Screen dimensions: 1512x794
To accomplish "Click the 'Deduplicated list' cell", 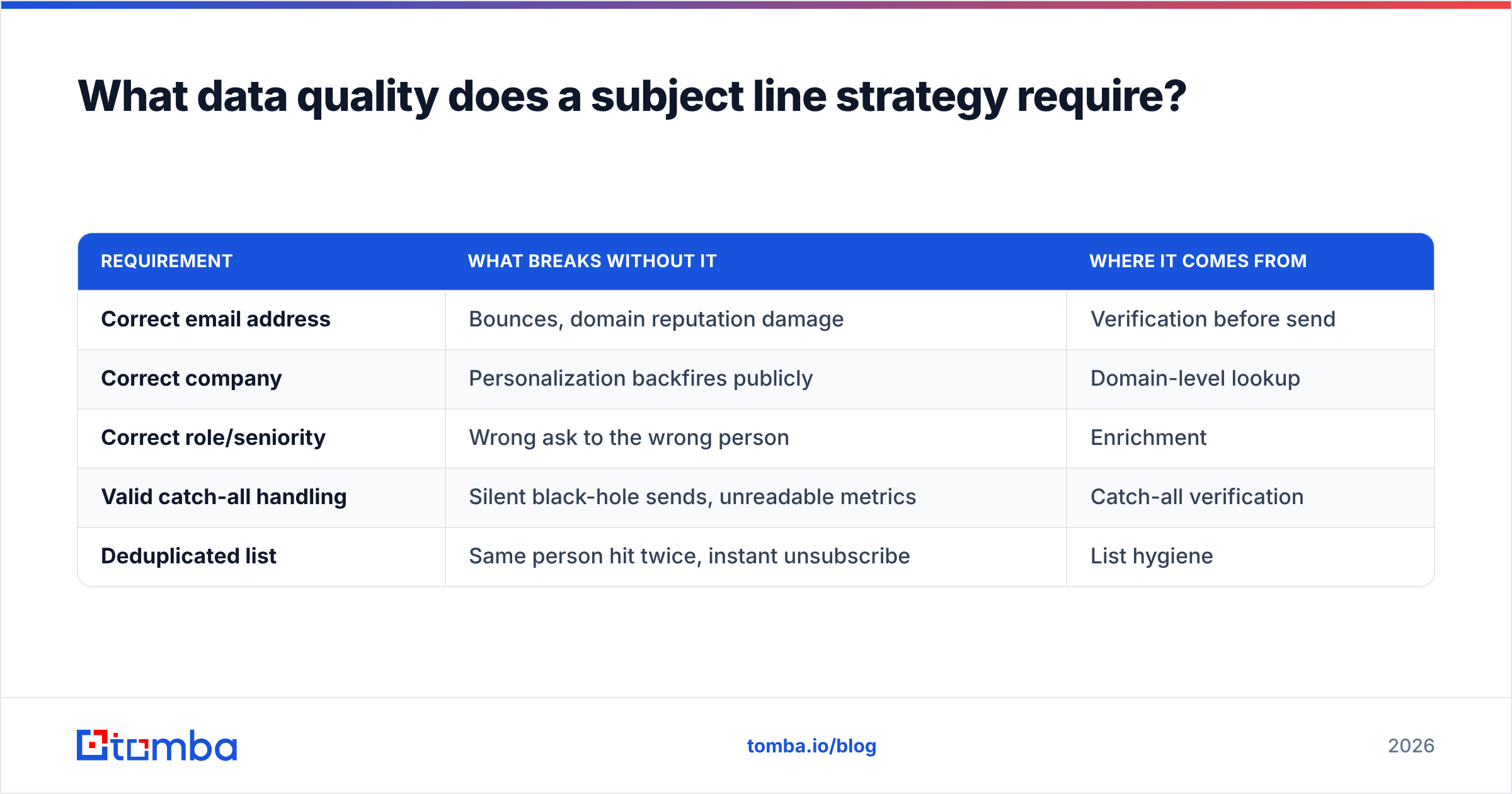I will click(x=261, y=556).
